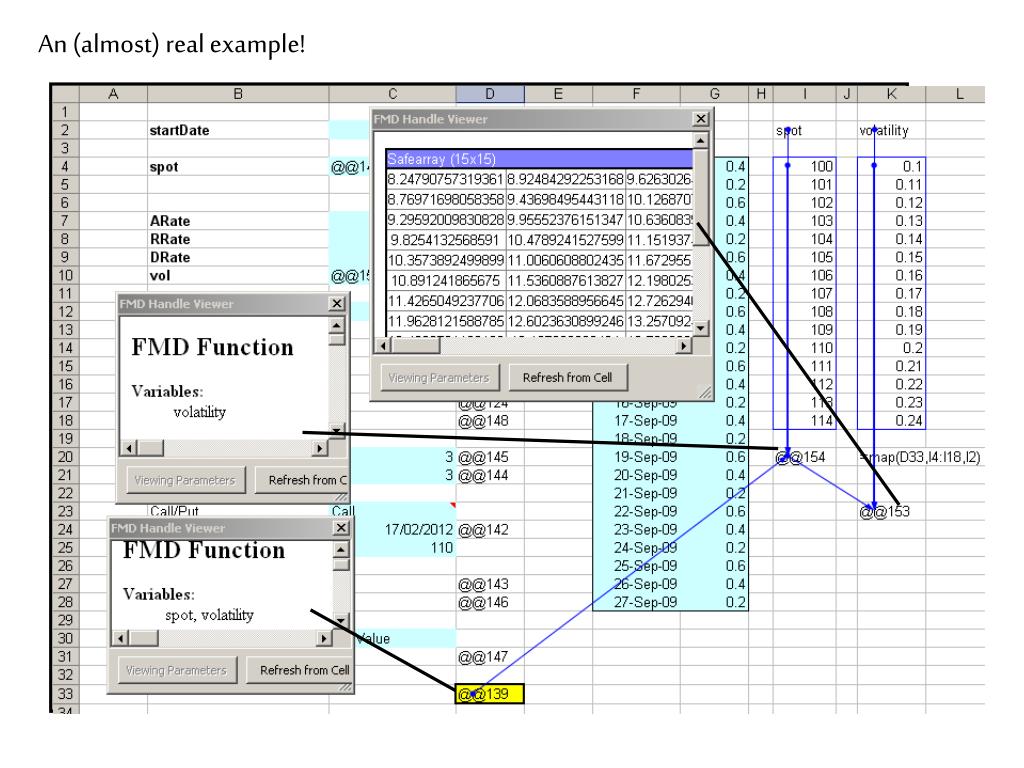The height and width of the screenshot is (768, 1024).
Task: Select volatility value 0.11 cell
Action: coord(891,185)
